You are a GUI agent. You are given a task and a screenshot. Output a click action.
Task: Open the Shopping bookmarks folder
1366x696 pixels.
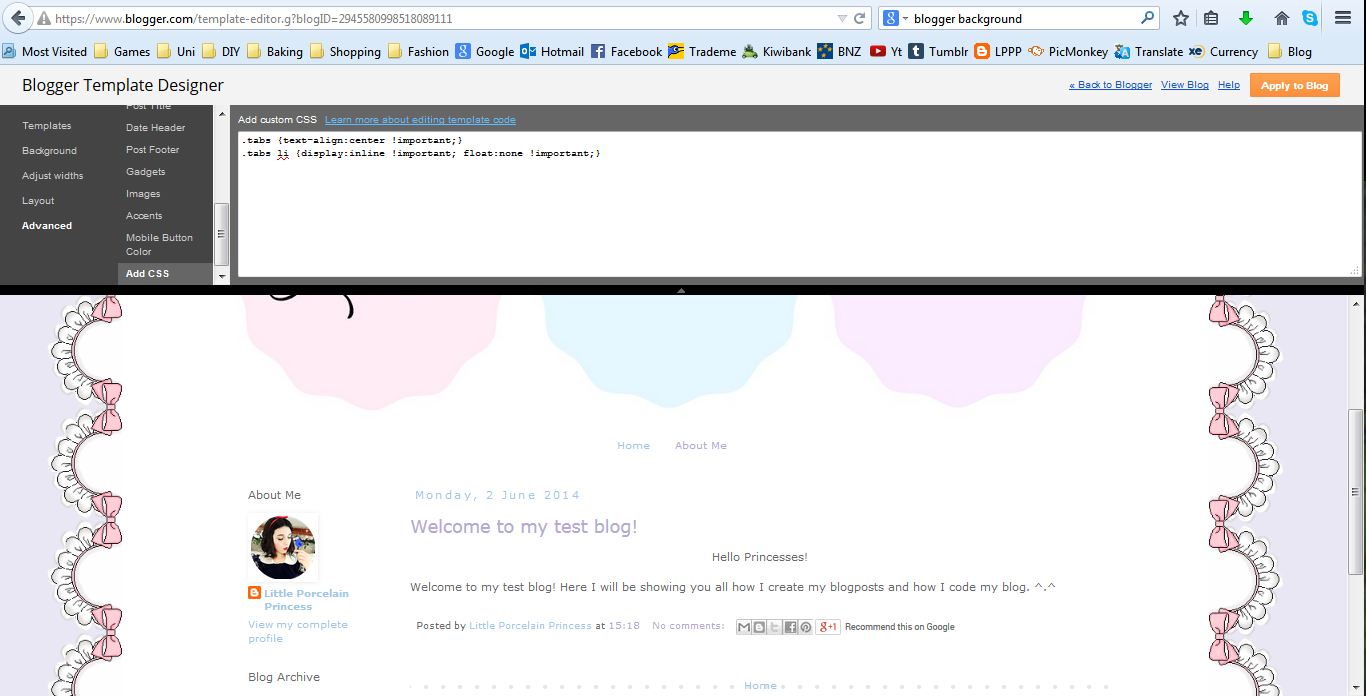tap(345, 52)
